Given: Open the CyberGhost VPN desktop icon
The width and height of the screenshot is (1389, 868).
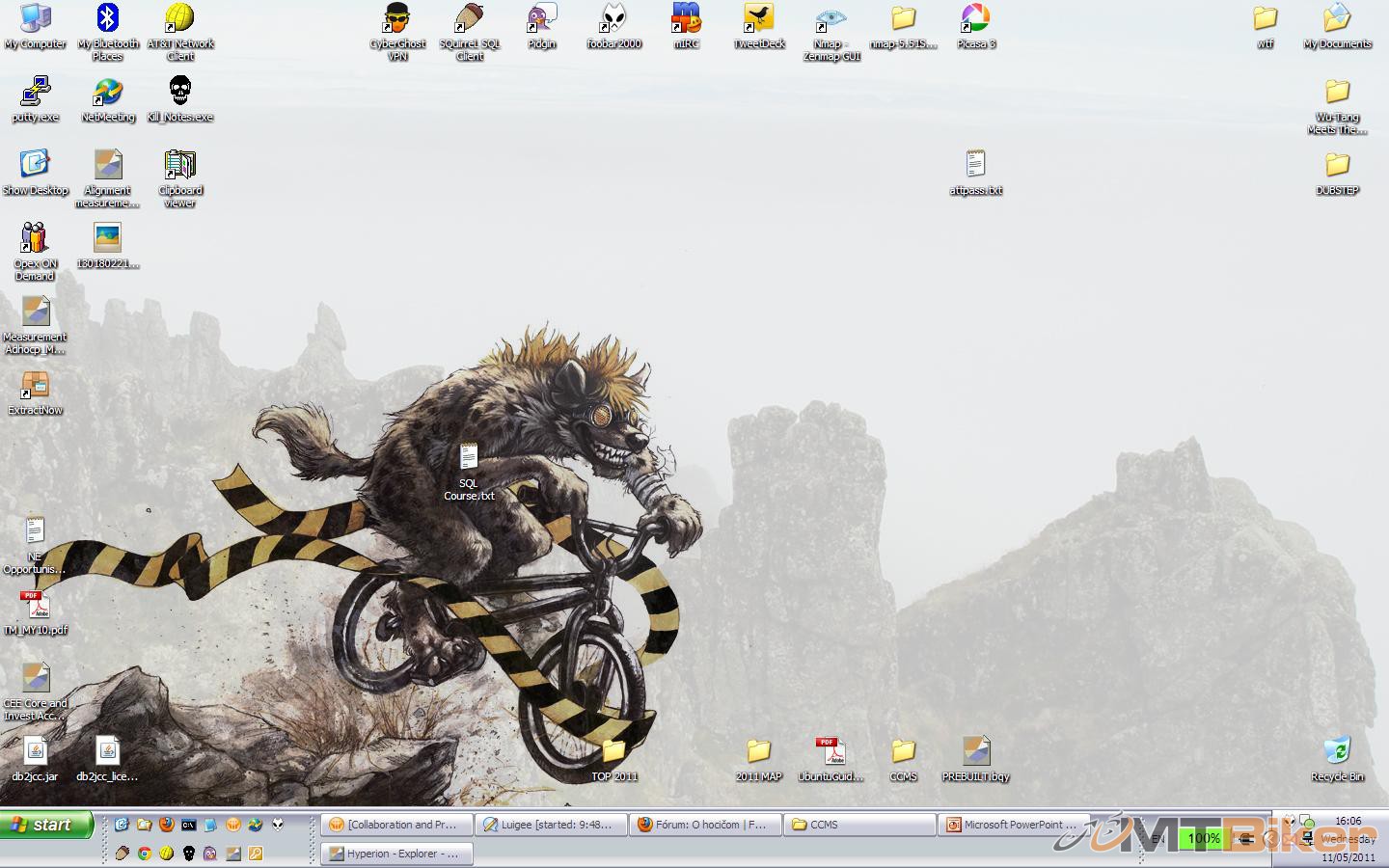Looking at the screenshot, I should point(396,19).
